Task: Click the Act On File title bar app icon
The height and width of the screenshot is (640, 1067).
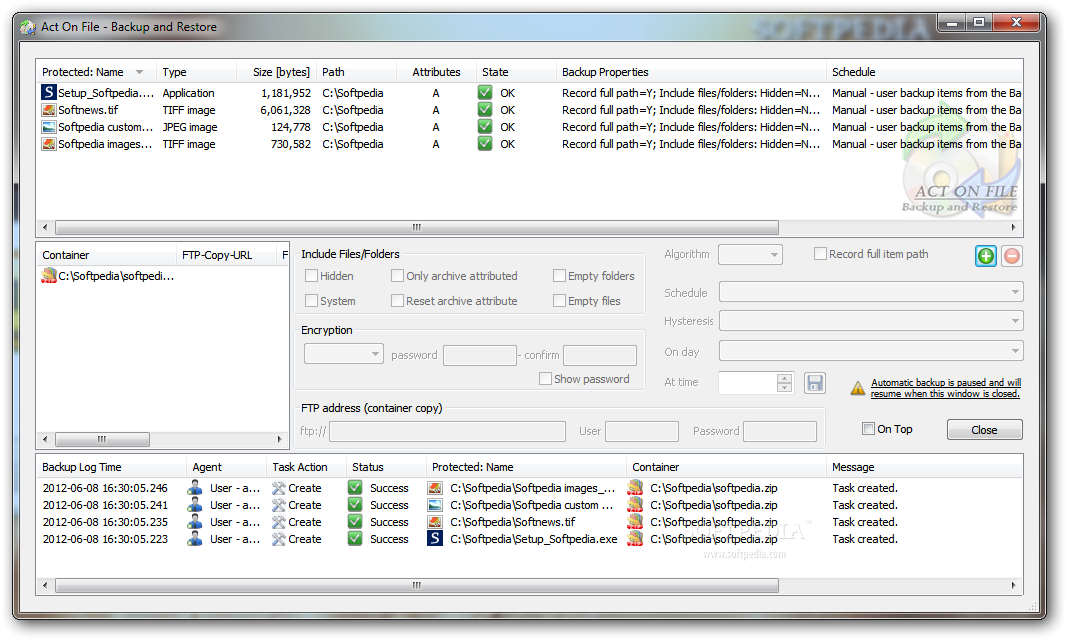Action: pyautogui.click(x=28, y=27)
